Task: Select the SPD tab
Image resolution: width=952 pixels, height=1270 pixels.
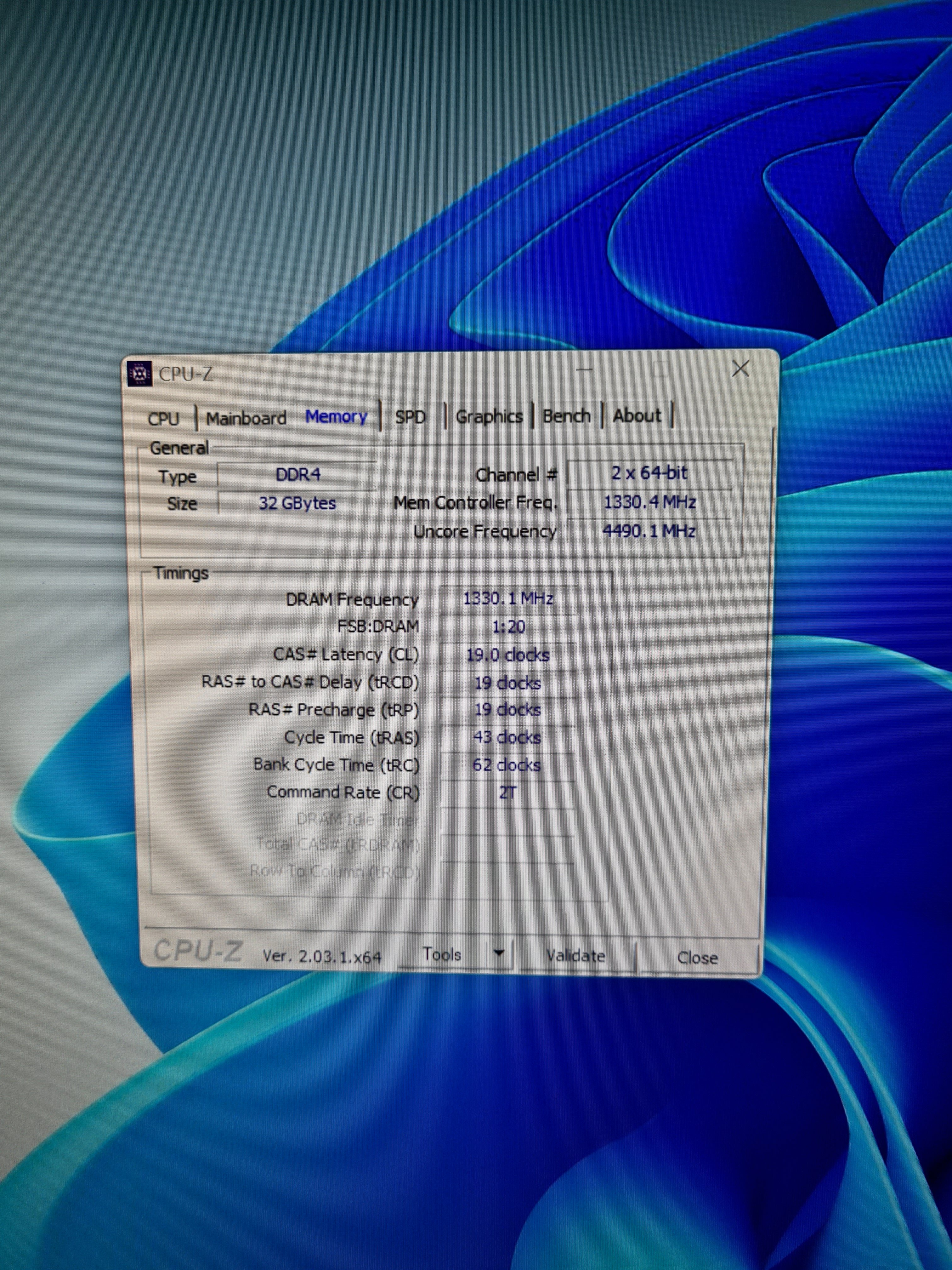Action: coord(410,417)
